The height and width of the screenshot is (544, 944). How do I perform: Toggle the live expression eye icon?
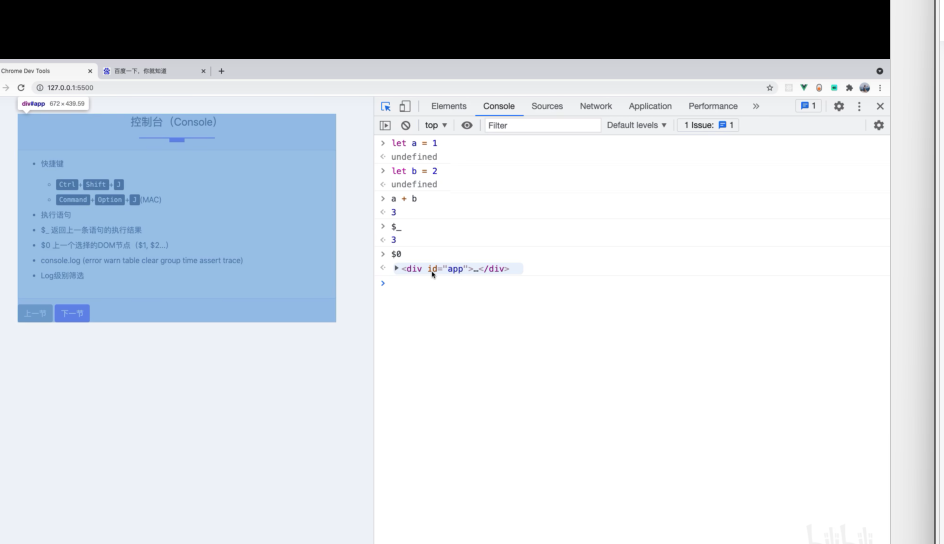coord(467,125)
